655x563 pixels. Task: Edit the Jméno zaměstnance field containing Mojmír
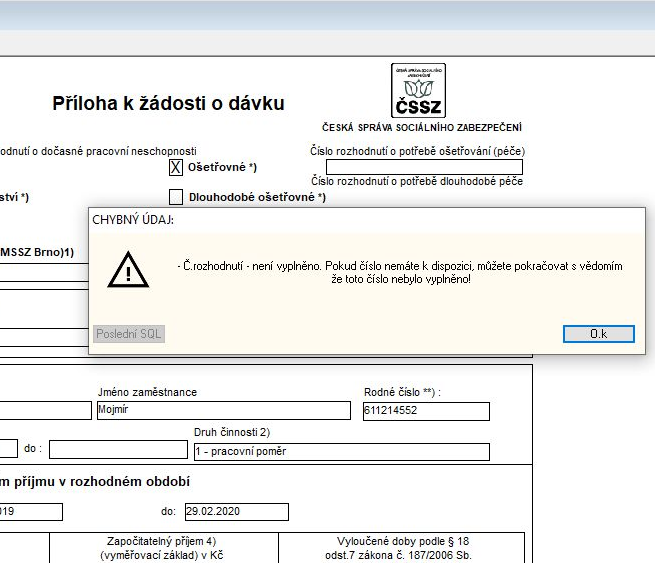pos(224,410)
